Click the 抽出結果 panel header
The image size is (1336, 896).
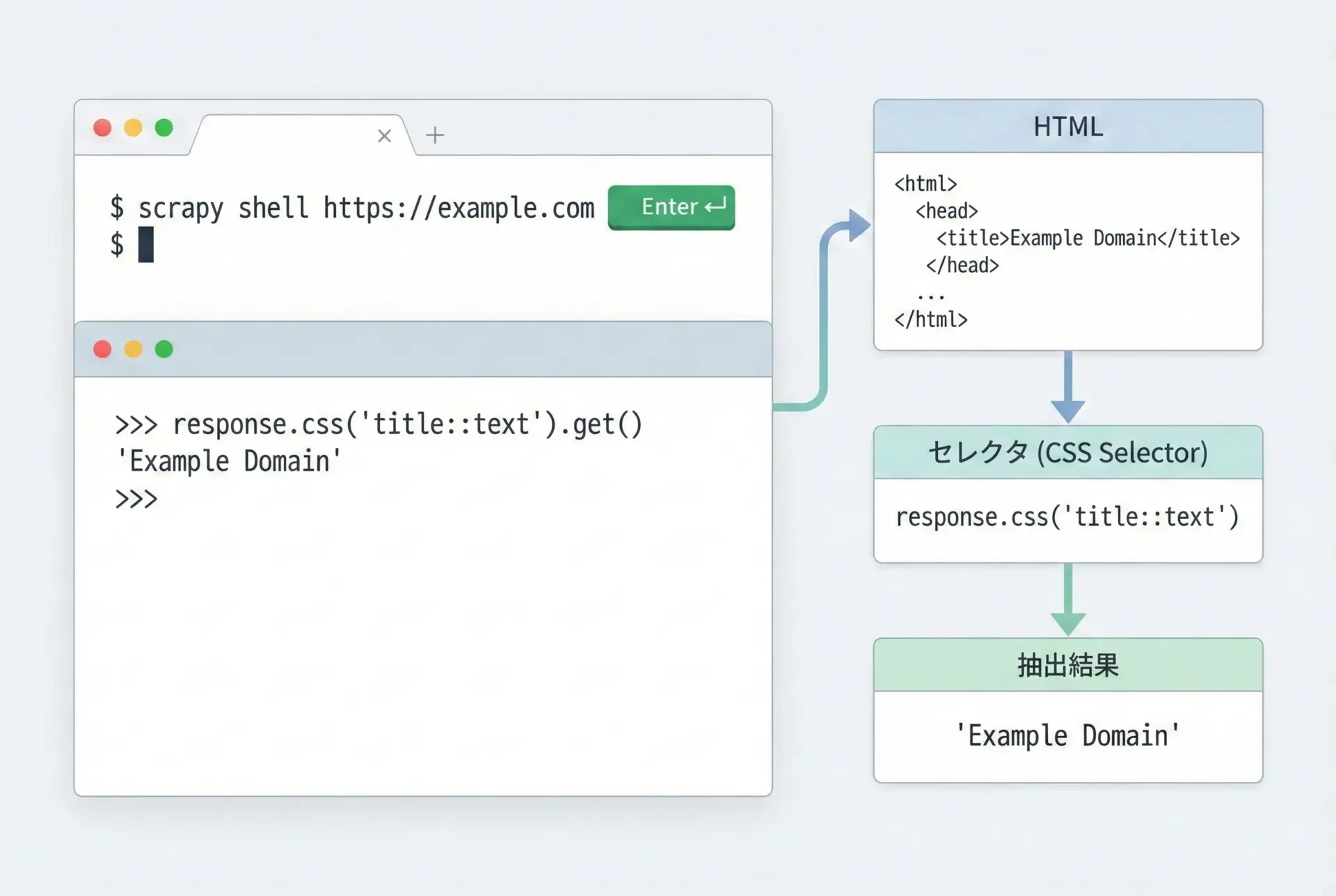1067,666
